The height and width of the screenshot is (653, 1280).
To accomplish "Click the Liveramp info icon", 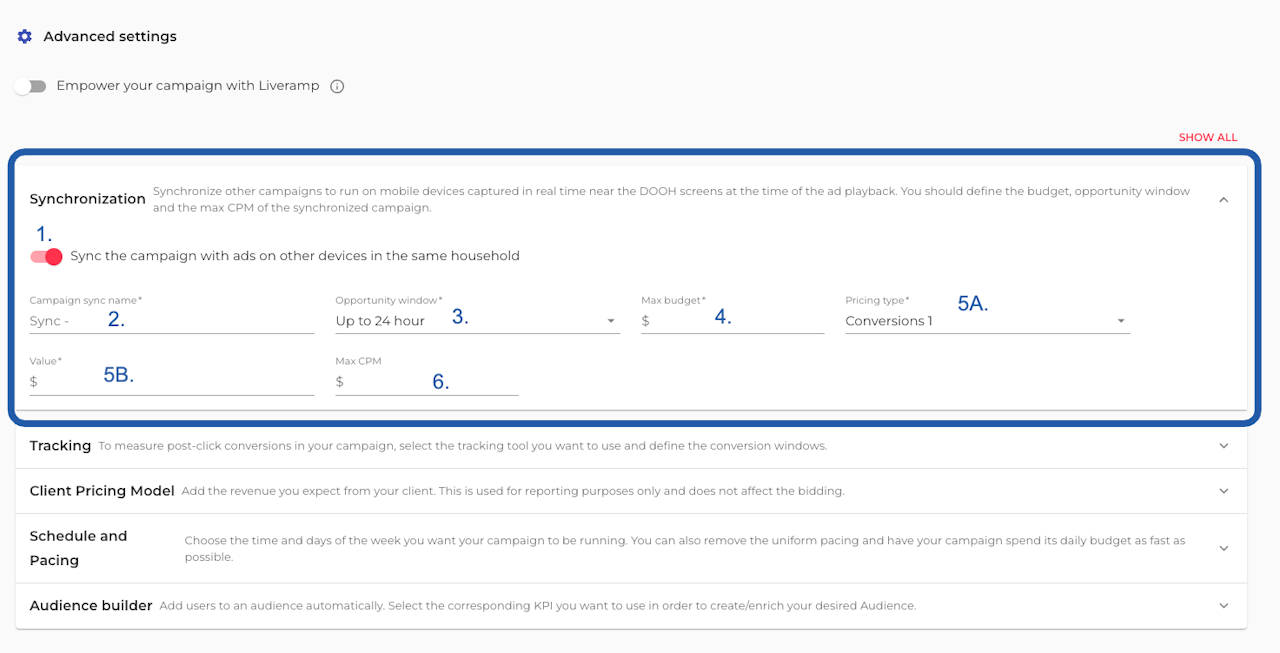I will [x=337, y=86].
